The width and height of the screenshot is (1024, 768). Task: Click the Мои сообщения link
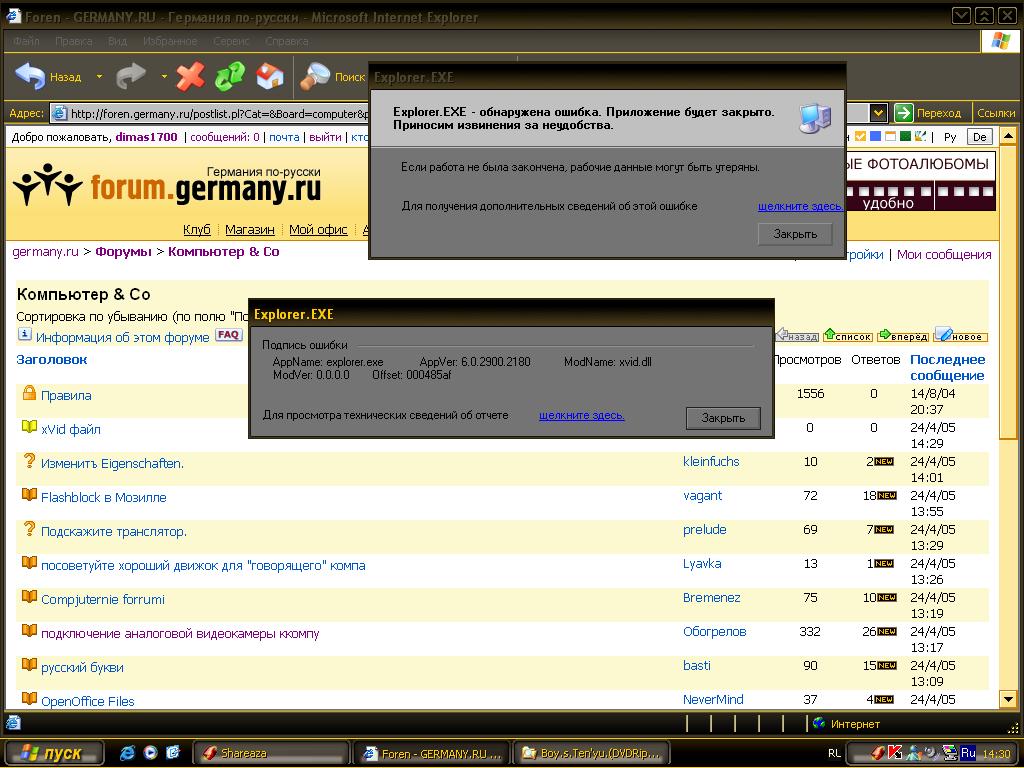(944, 254)
